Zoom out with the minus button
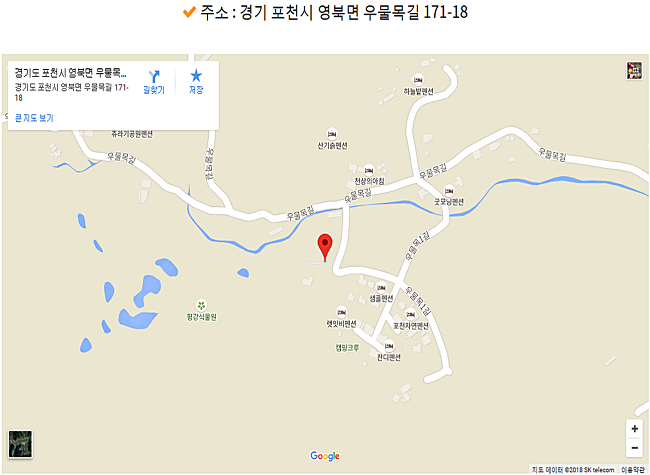The width and height of the screenshot is (650, 475). tap(635, 448)
